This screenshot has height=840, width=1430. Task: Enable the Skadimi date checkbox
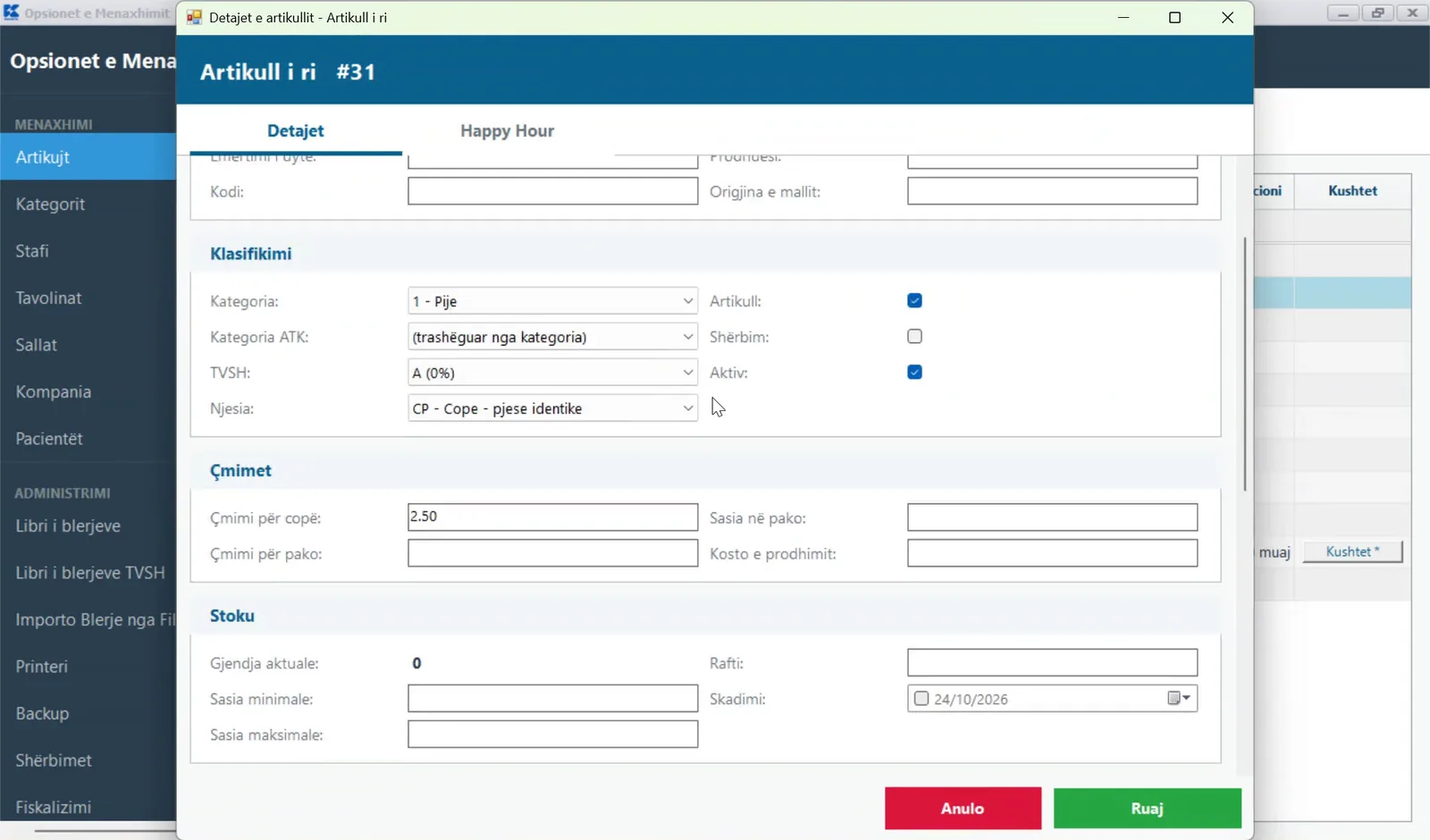(x=921, y=699)
